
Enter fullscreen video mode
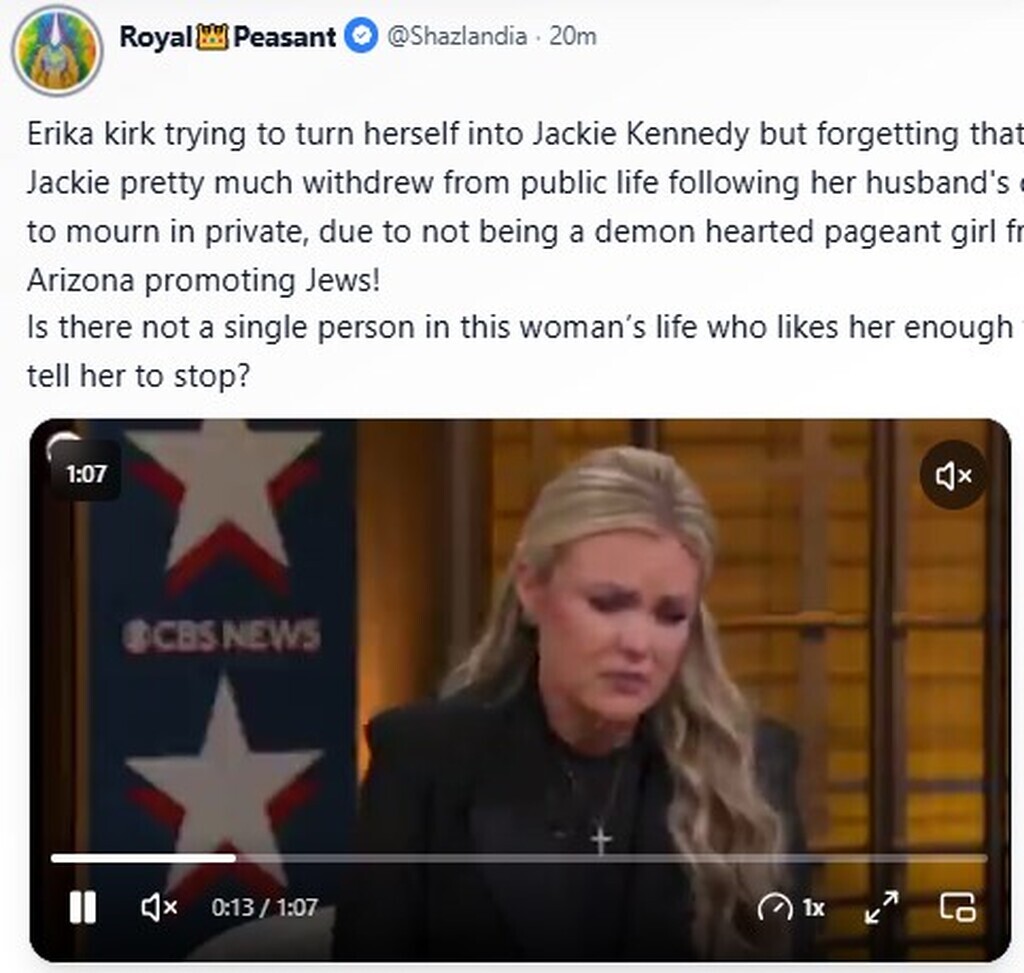(881, 907)
